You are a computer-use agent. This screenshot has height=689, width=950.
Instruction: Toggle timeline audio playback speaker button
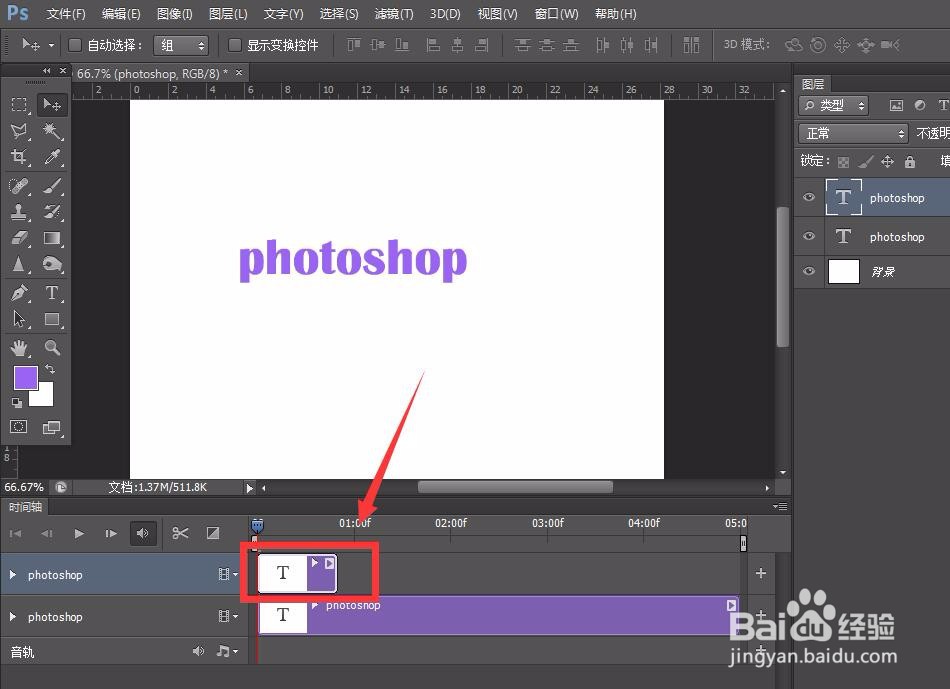pyautogui.click(x=143, y=533)
